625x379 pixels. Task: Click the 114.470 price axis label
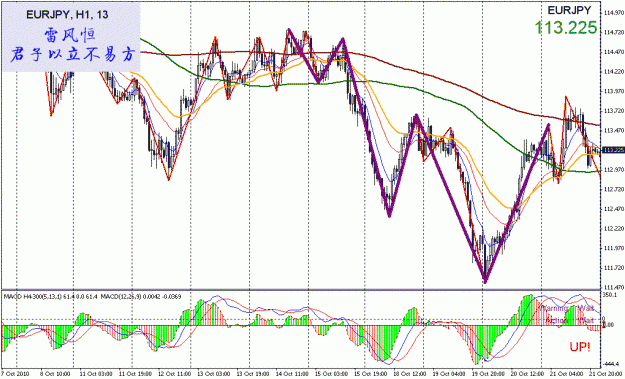[614, 52]
